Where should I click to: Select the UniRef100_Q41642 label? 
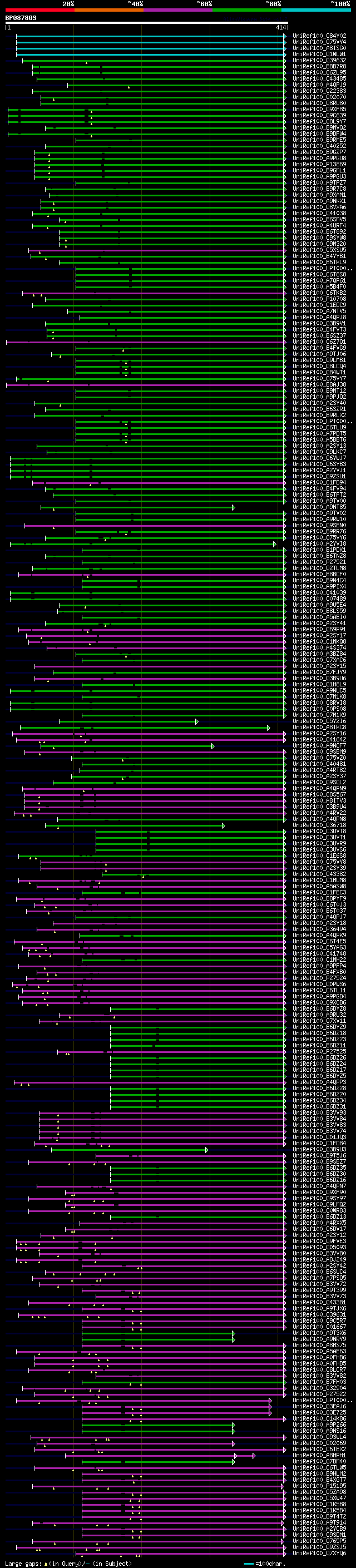pos(319,740)
